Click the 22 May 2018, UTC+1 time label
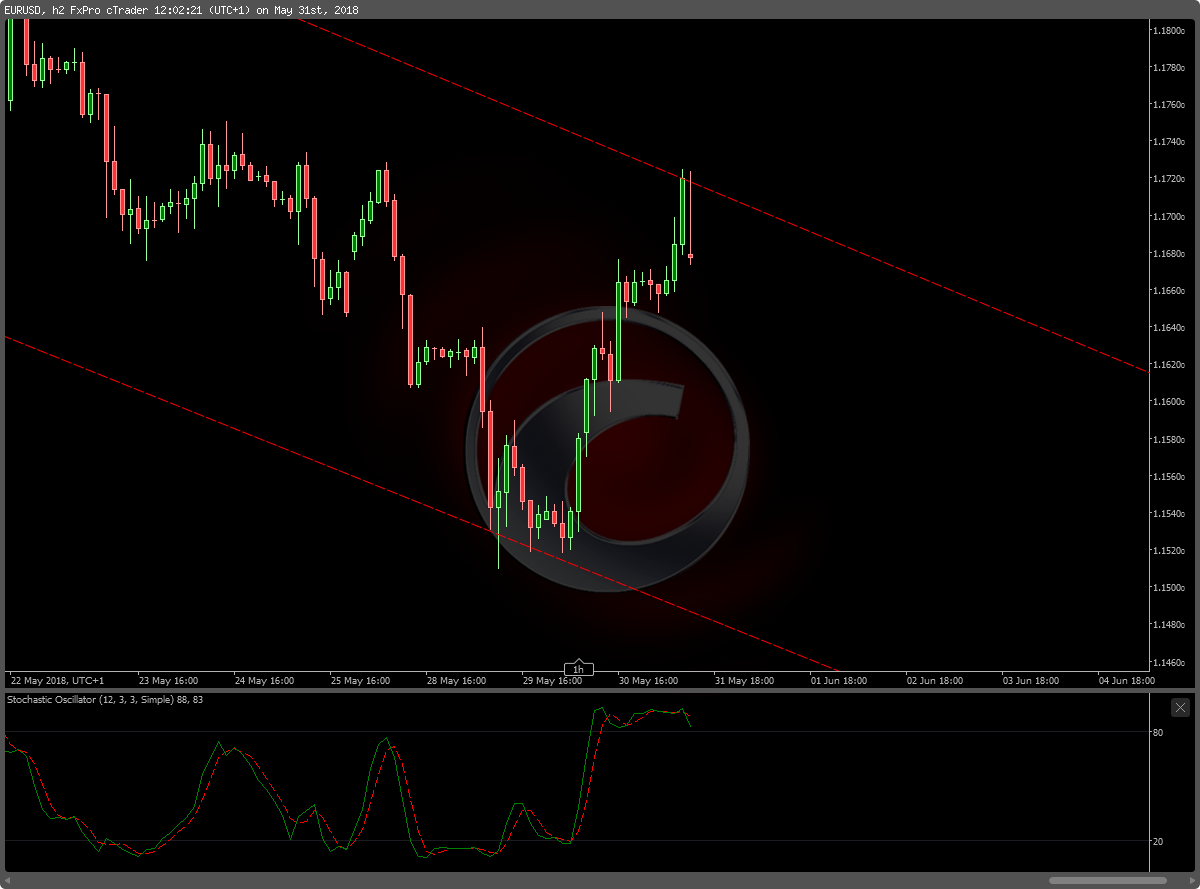Image resolution: width=1200 pixels, height=889 pixels. click(x=57, y=680)
